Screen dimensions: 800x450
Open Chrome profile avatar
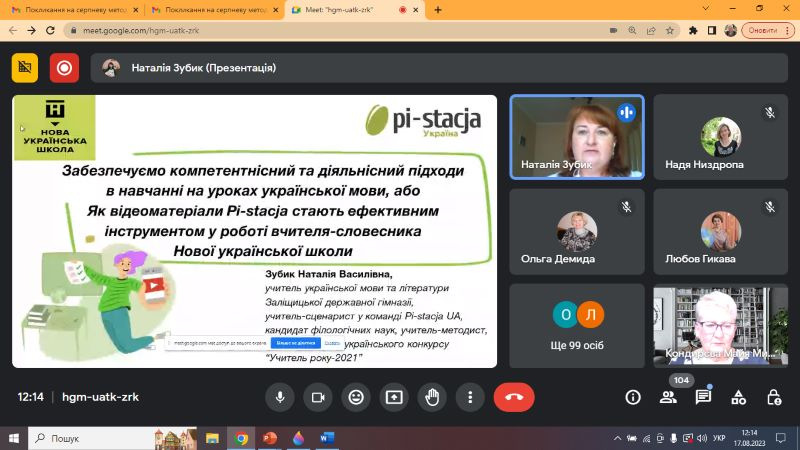[731, 31]
